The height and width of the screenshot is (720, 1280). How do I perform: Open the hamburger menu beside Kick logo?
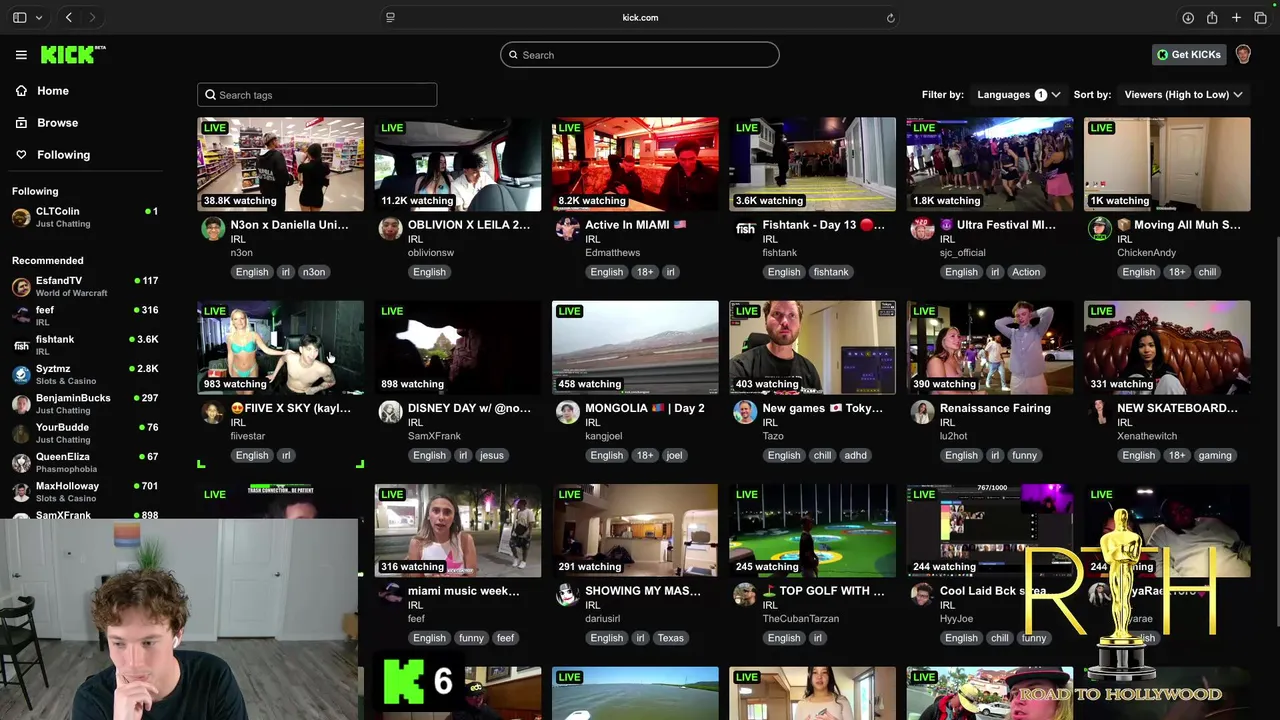pyautogui.click(x=21, y=55)
